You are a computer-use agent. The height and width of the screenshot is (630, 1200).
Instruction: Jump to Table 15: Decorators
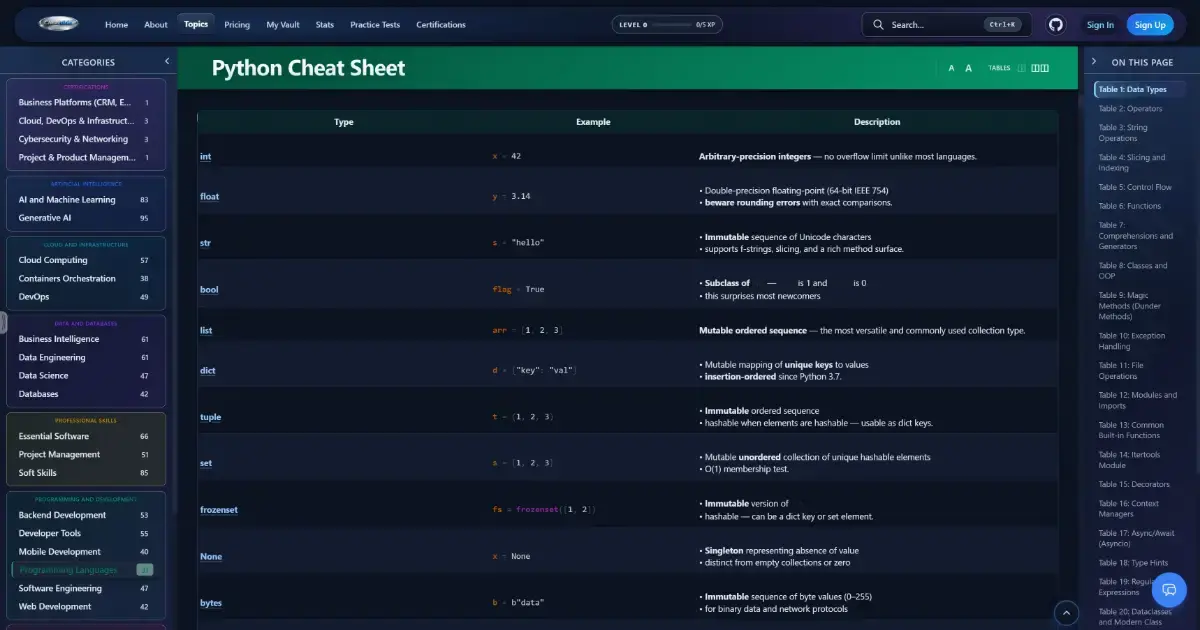[x=1134, y=484]
